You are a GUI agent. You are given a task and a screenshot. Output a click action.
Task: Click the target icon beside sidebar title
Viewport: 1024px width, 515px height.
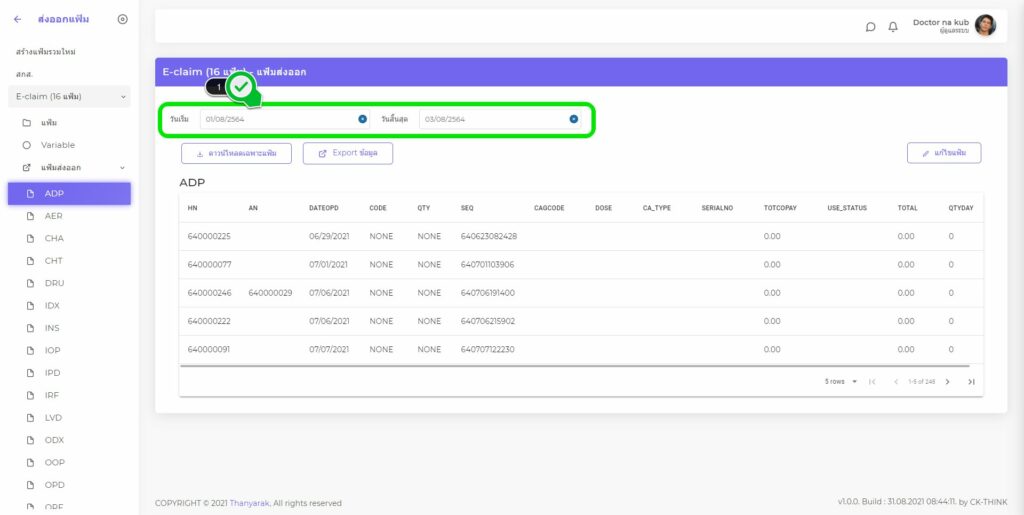point(122,19)
